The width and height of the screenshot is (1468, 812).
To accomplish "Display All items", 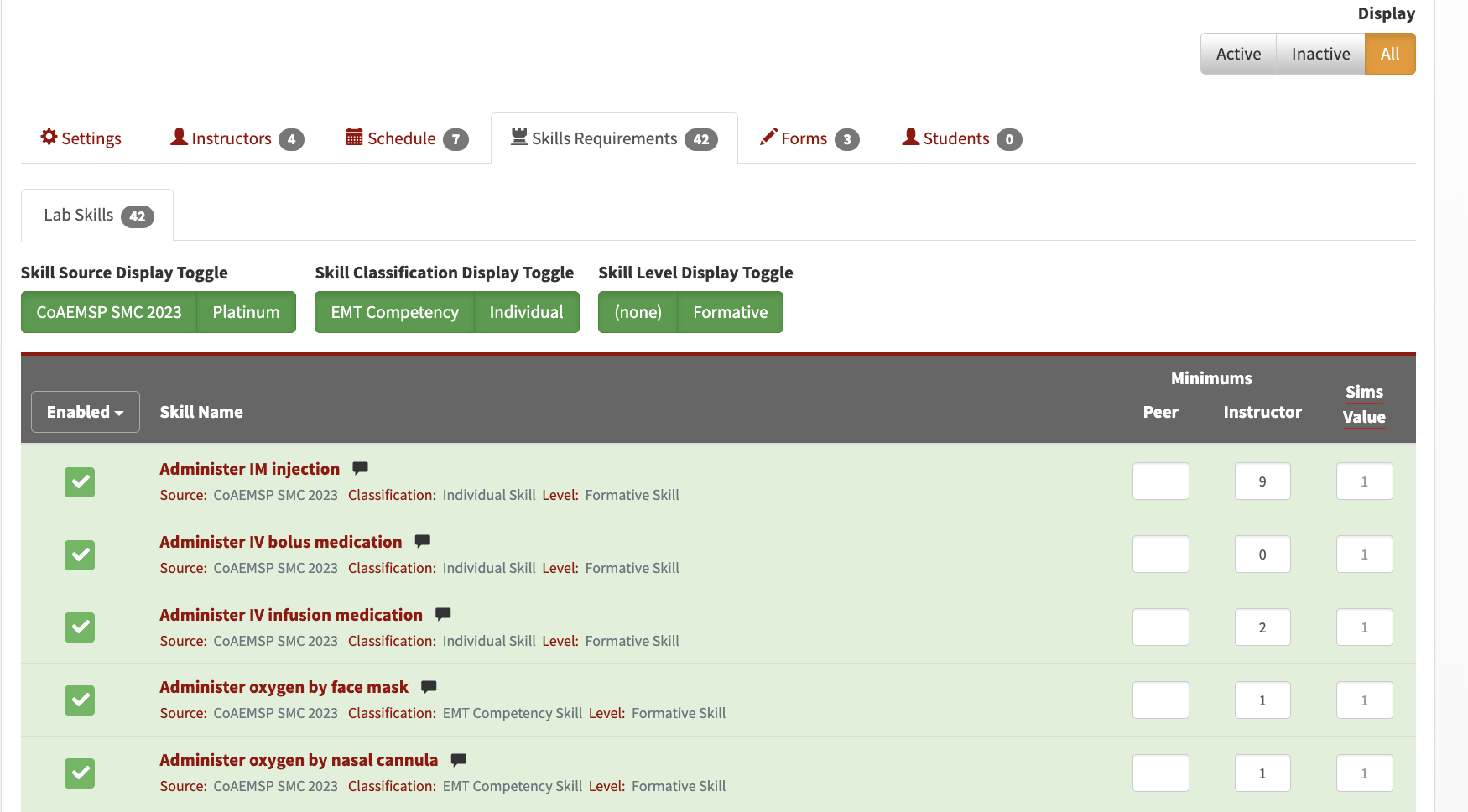I will (1390, 54).
